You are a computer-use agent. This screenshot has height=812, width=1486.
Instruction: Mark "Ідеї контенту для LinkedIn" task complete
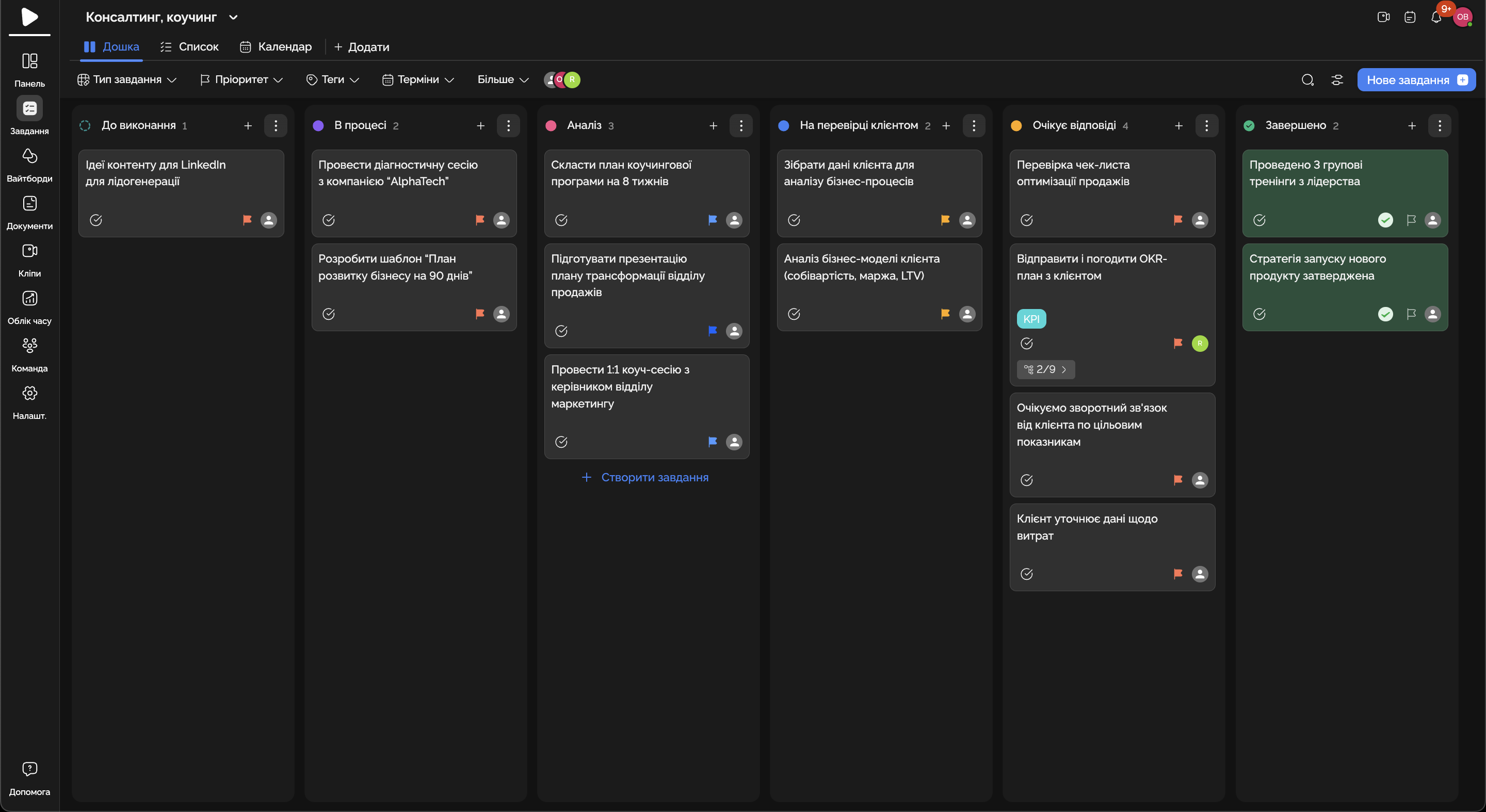tap(96, 220)
